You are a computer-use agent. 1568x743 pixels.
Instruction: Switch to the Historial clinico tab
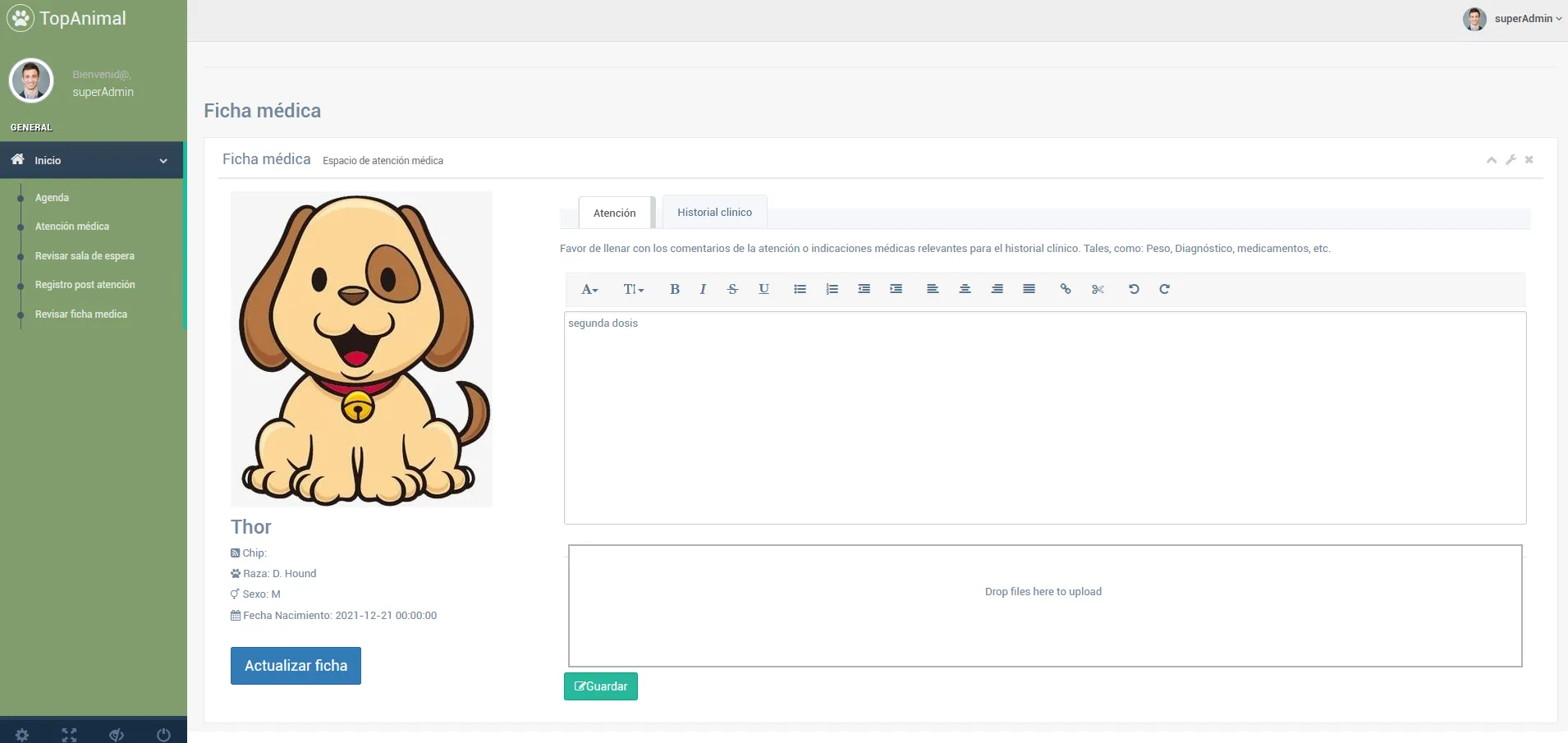click(x=714, y=212)
